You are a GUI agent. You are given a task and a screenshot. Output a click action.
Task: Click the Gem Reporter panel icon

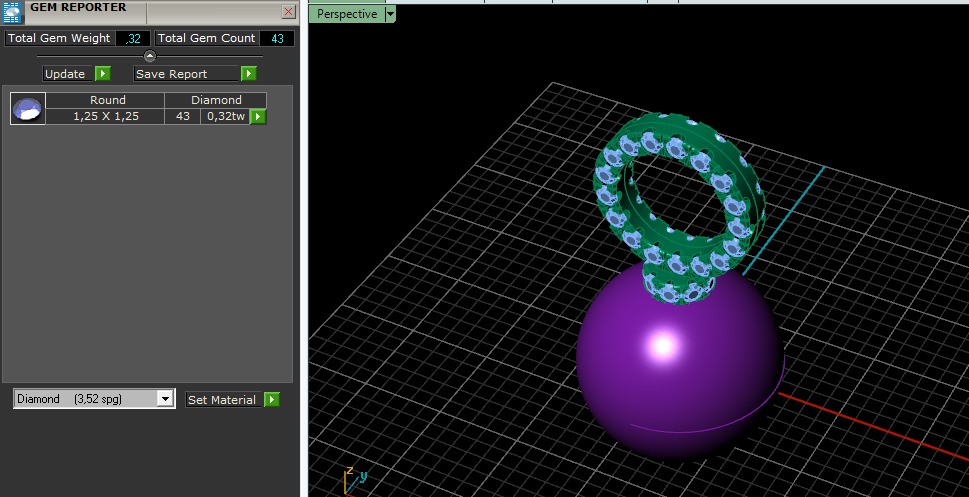pyautogui.click(x=12, y=11)
